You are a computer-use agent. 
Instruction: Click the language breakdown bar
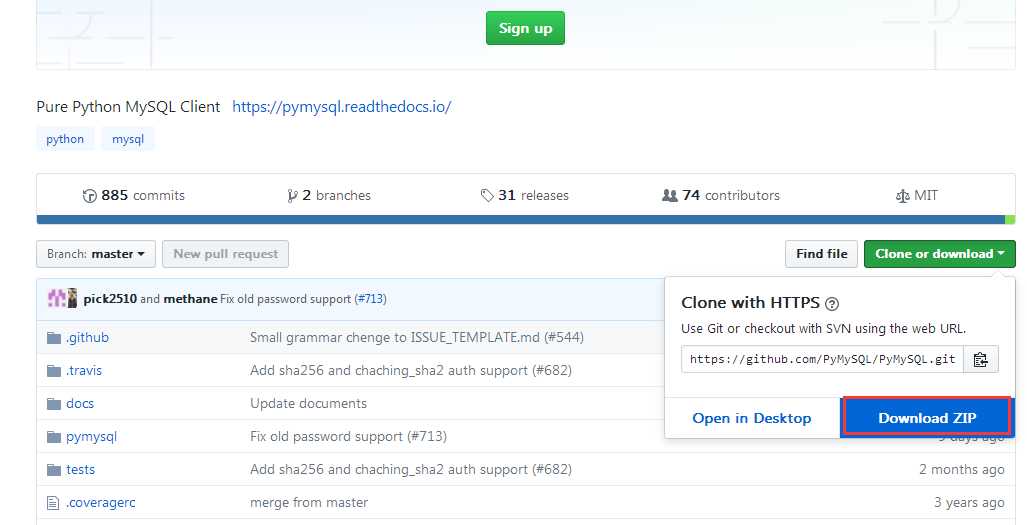pos(525,220)
